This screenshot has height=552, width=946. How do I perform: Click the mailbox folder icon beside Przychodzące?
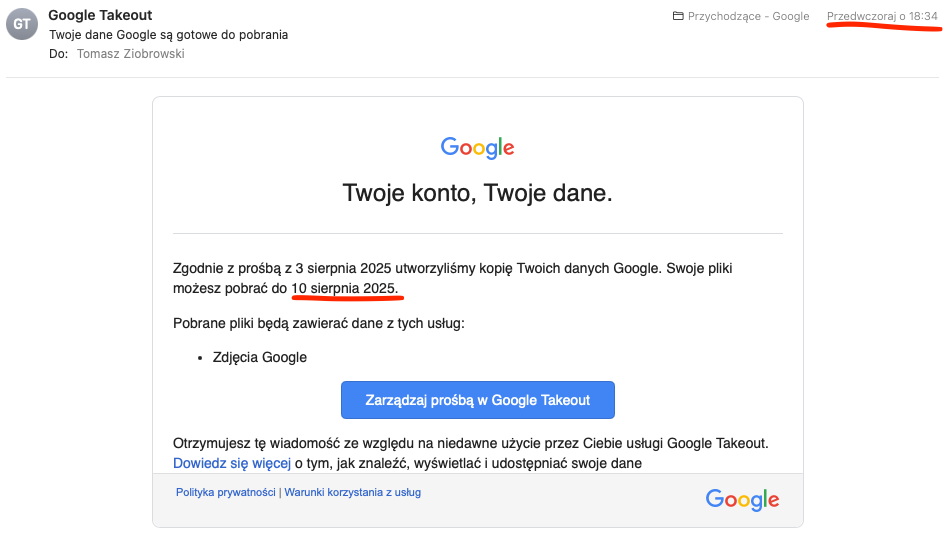pyautogui.click(x=678, y=16)
